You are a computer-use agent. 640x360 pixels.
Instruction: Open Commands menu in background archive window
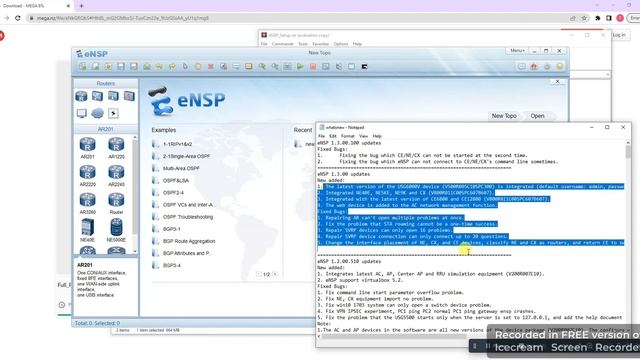point(282,44)
